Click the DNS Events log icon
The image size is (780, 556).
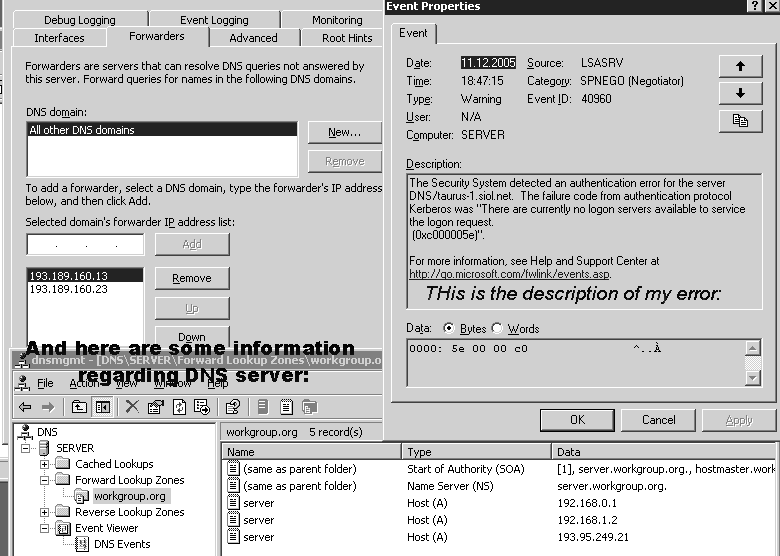point(82,544)
